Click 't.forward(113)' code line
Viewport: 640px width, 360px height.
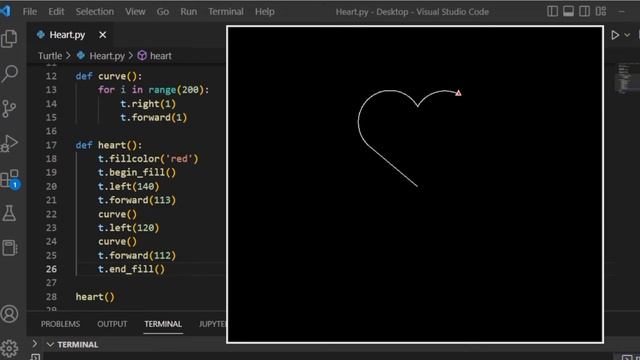137,200
